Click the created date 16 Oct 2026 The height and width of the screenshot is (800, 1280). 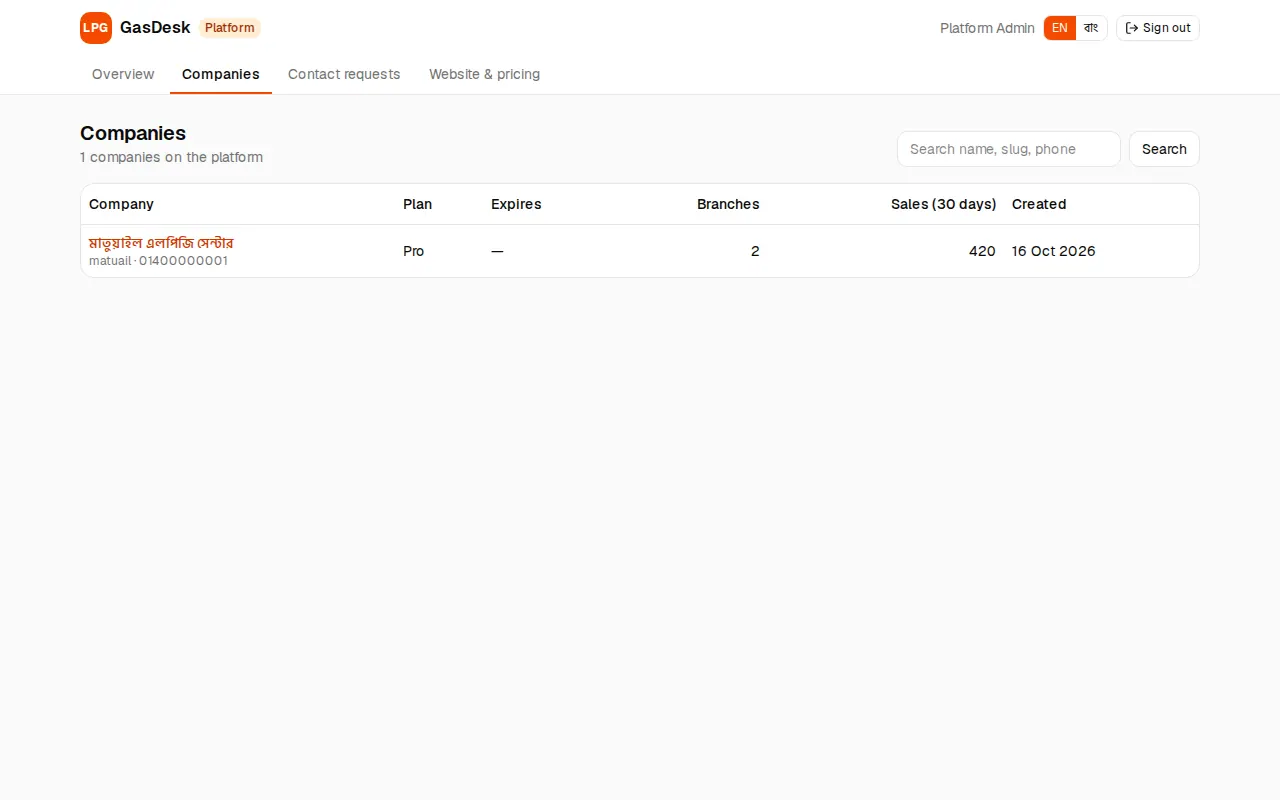pos(1054,251)
